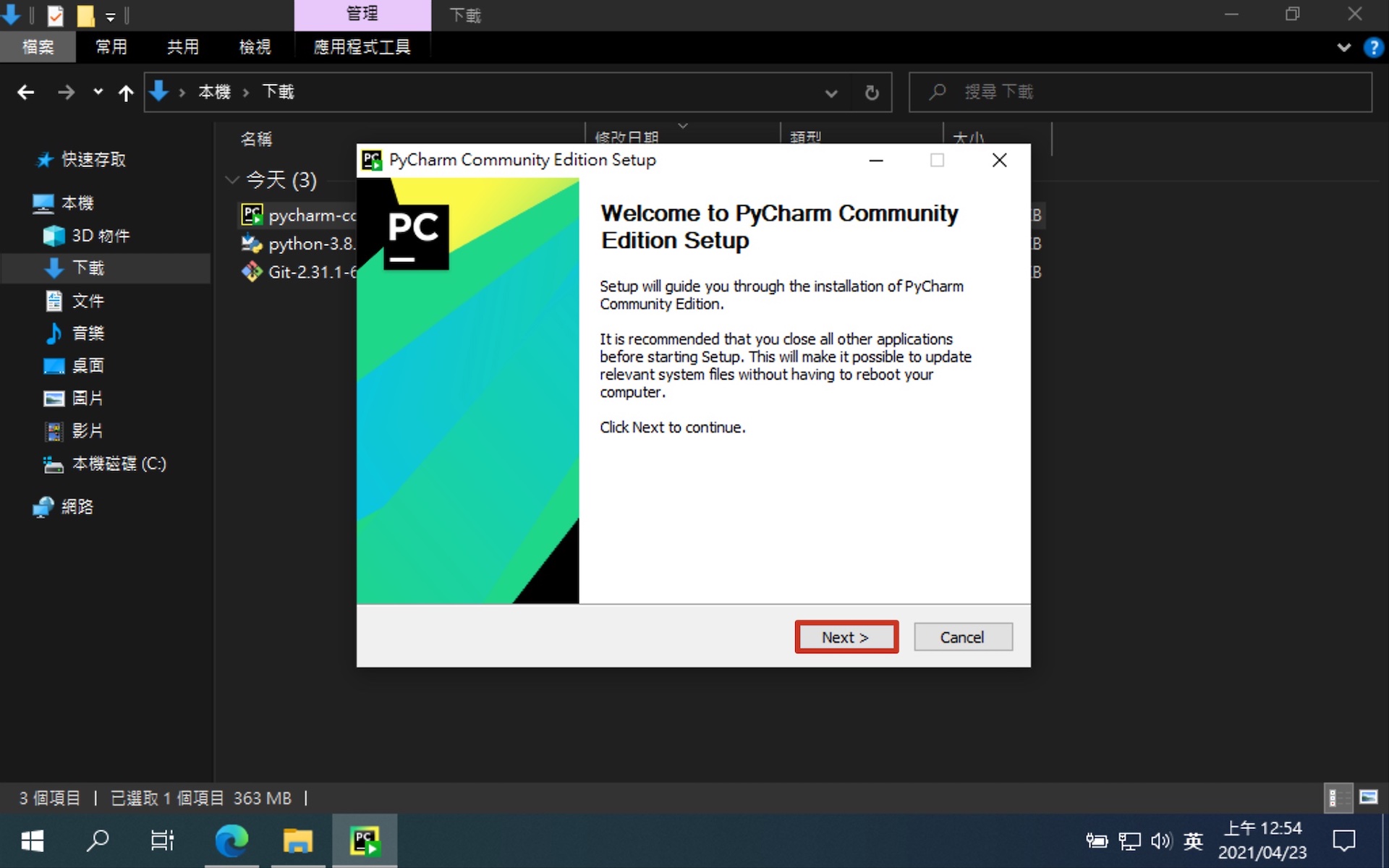Open File Explorer help icon

[x=1372, y=48]
